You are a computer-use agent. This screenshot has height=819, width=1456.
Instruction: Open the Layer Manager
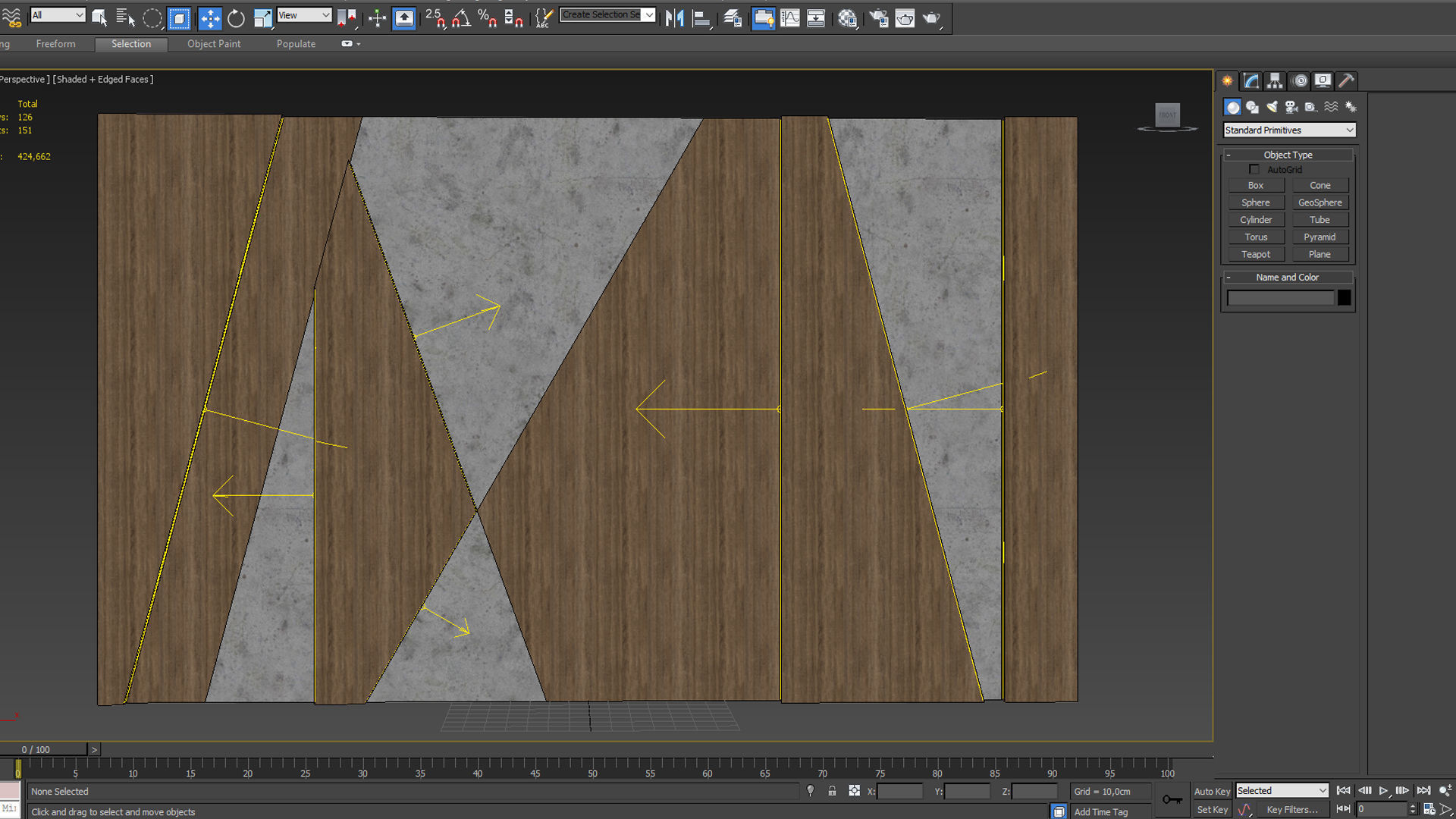point(732,17)
